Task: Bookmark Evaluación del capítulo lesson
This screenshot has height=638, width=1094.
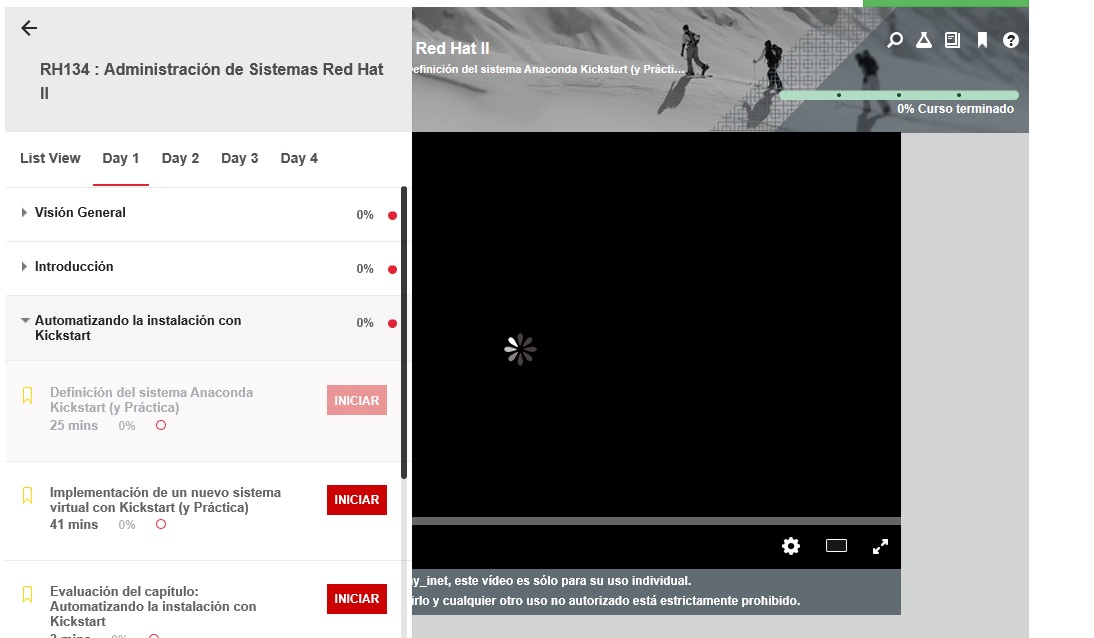Action: tap(28, 594)
